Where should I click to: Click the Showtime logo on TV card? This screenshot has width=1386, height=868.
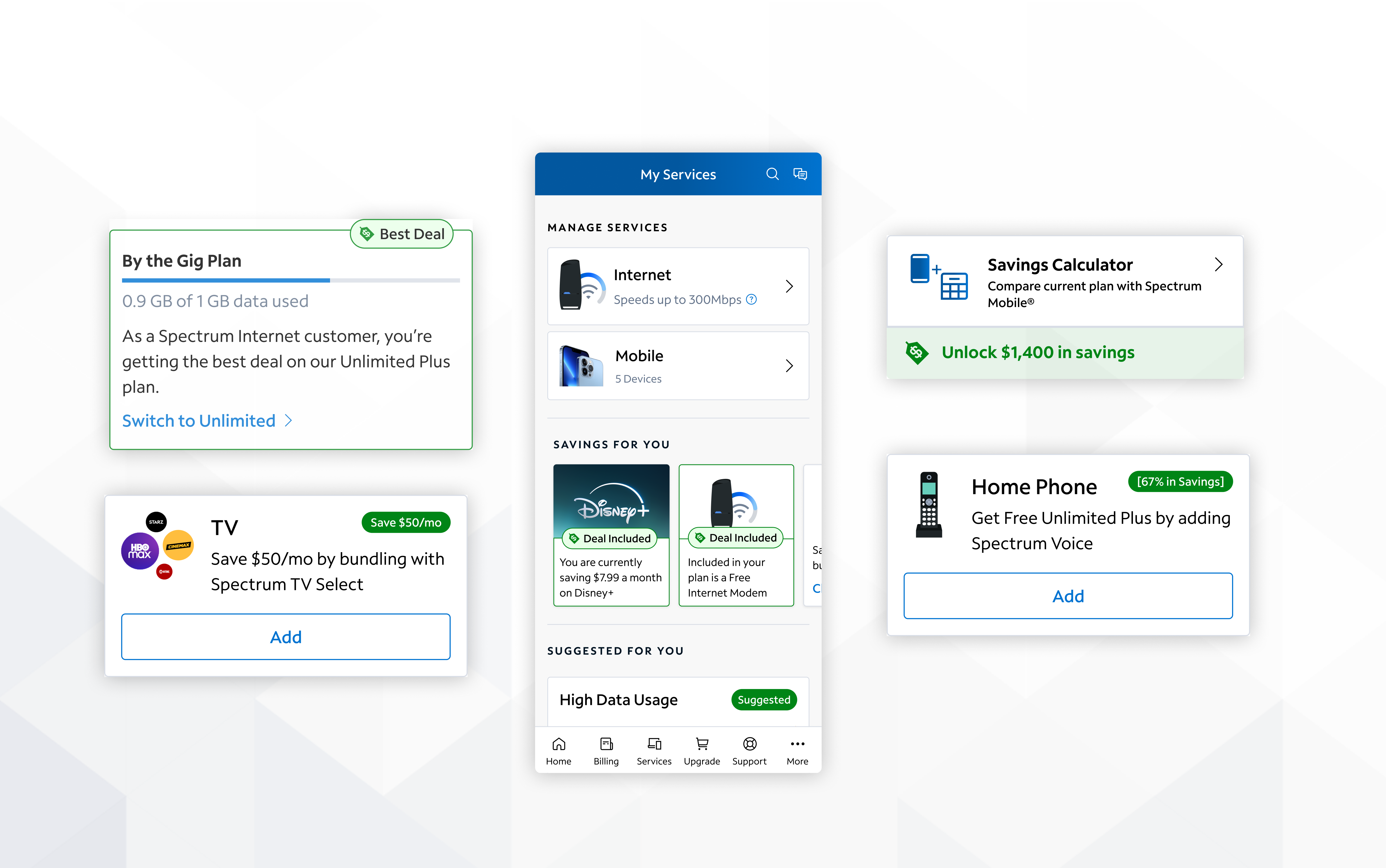165,572
